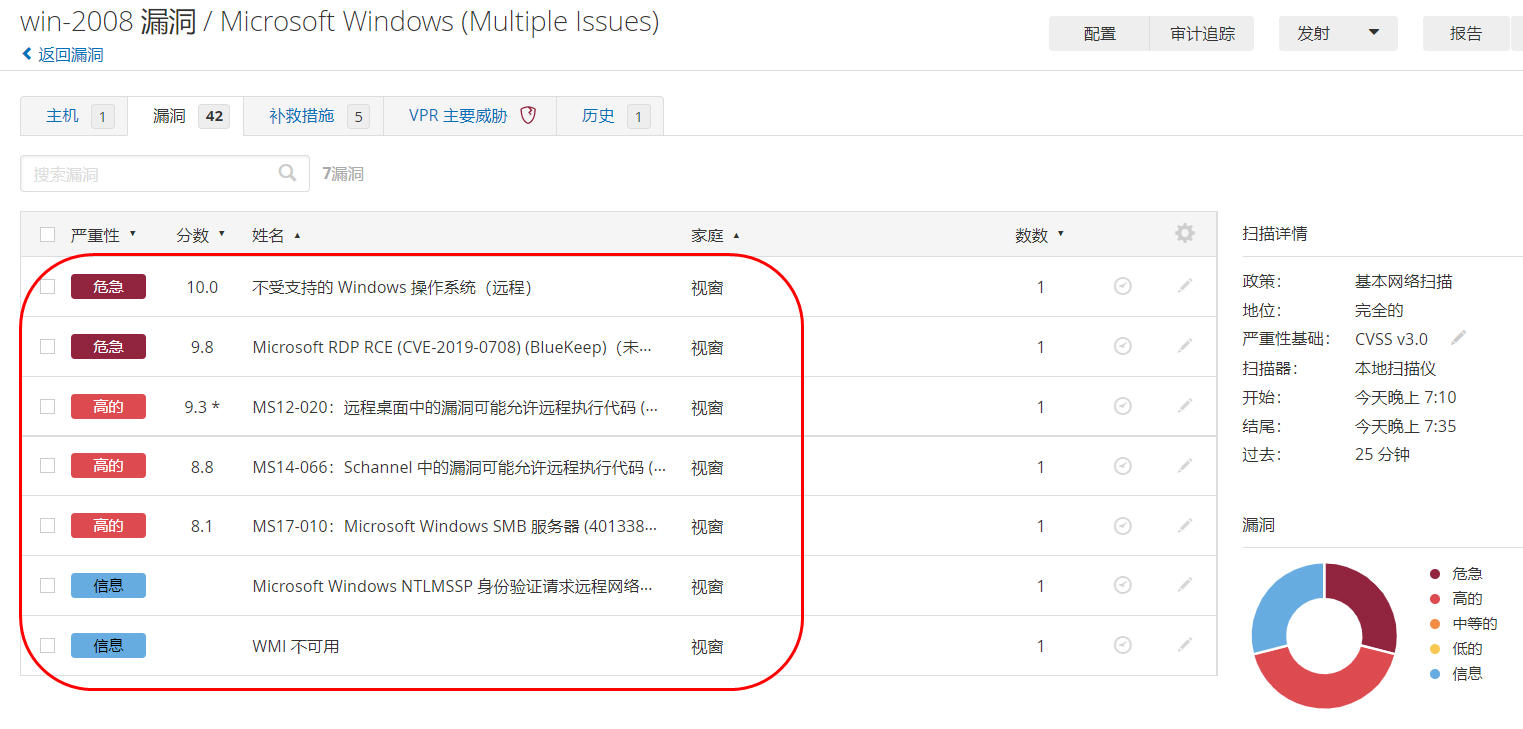Viewport: 1523px width, 729px height.
Task: Click the 高的 color dot in legend
Action: point(1435,599)
